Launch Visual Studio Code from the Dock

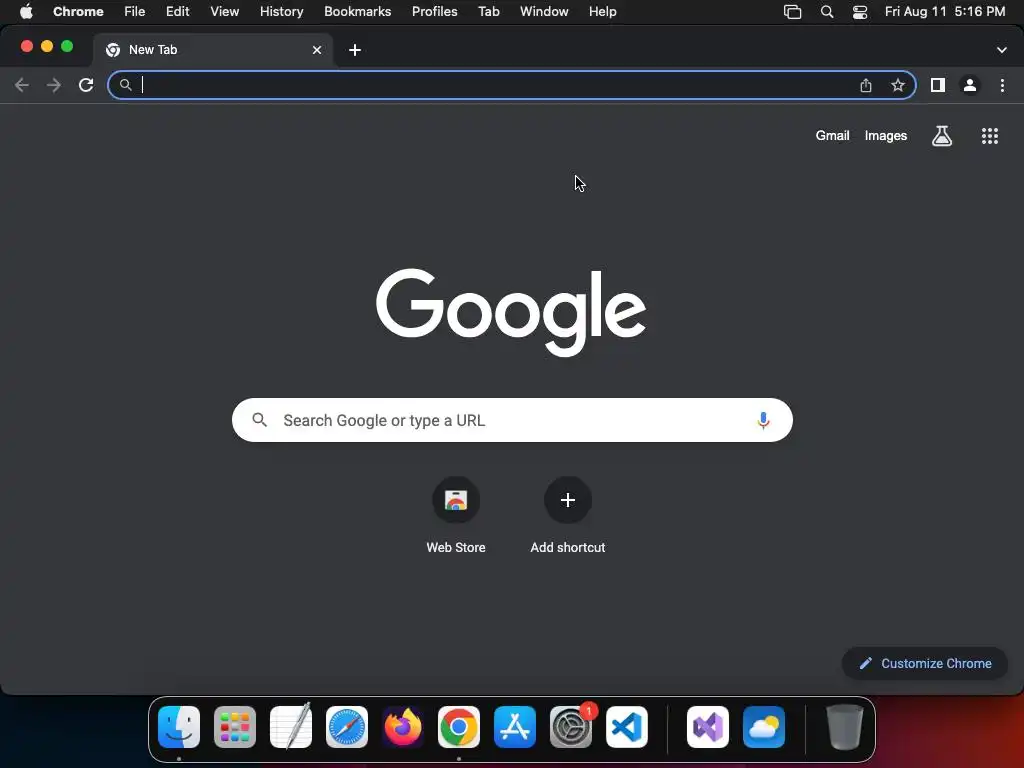pos(627,727)
